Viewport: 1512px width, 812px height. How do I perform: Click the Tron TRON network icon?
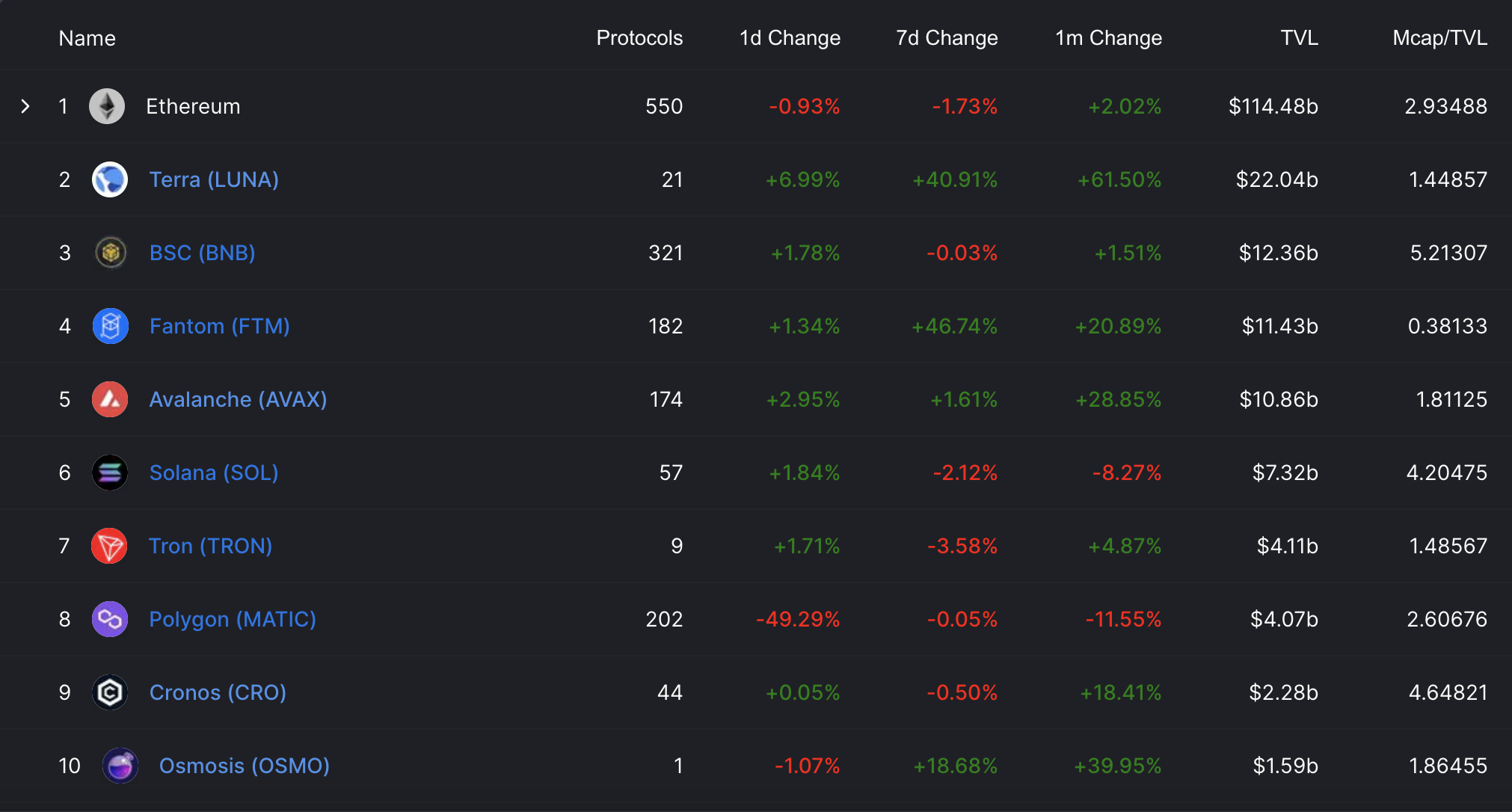(x=111, y=547)
